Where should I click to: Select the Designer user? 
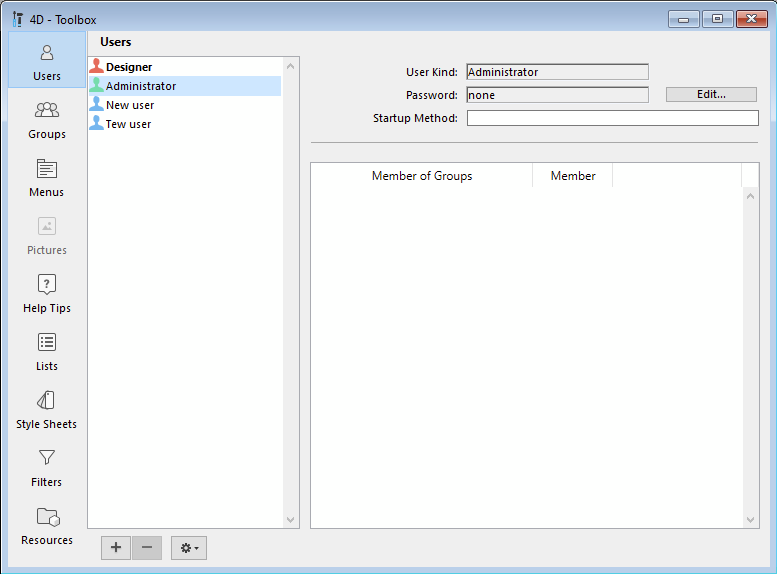[x=185, y=67]
